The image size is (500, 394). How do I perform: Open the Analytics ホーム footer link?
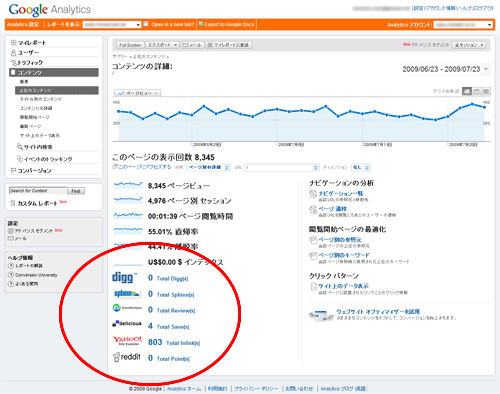pyautogui.click(x=184, y=389)
